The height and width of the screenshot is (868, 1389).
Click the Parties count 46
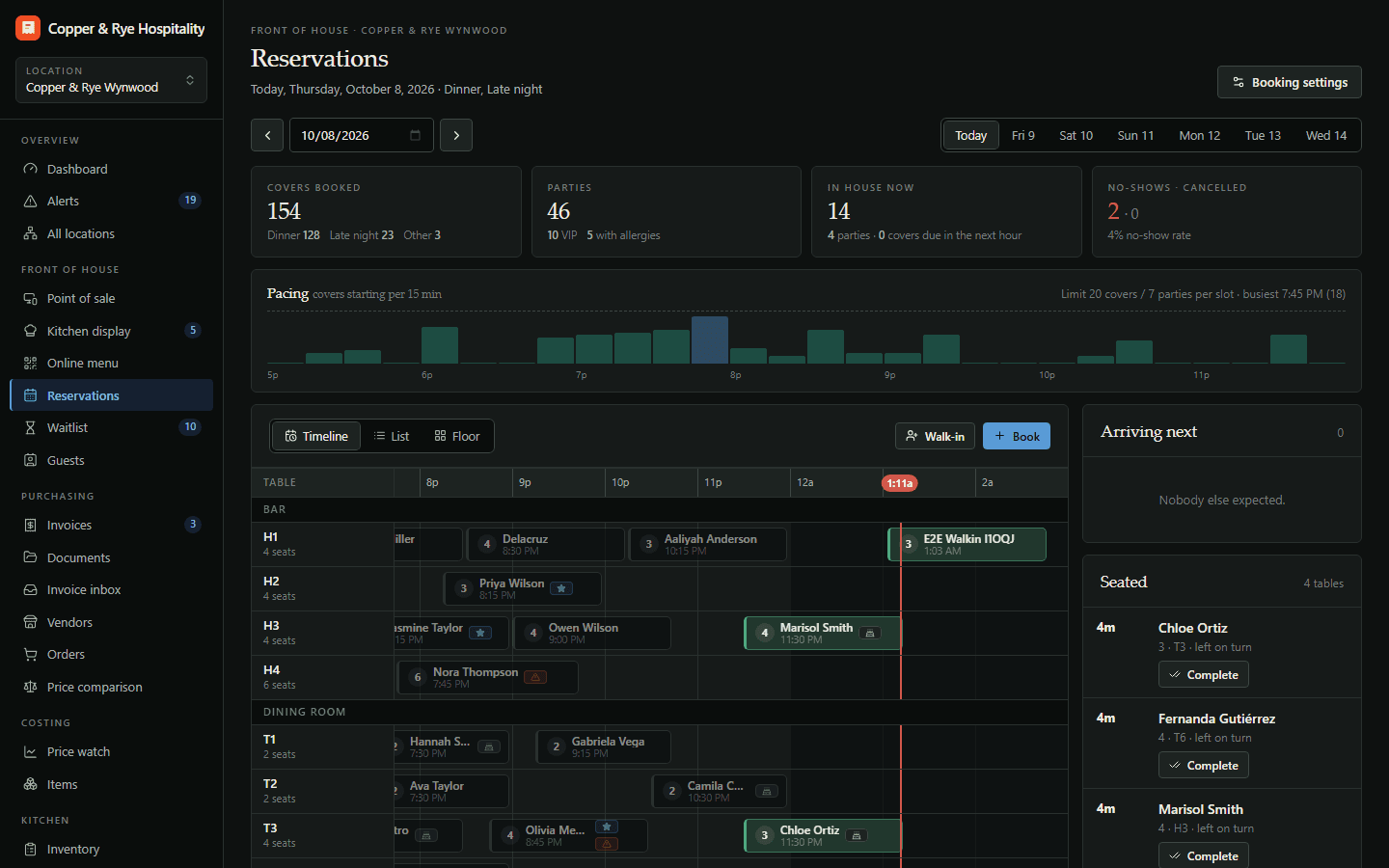coord(558,211)
